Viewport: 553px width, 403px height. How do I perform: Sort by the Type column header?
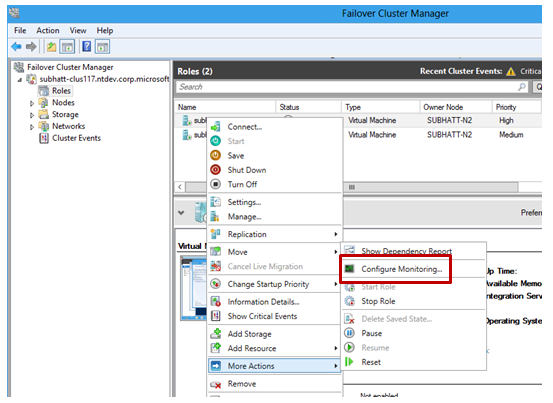point(381,107)
